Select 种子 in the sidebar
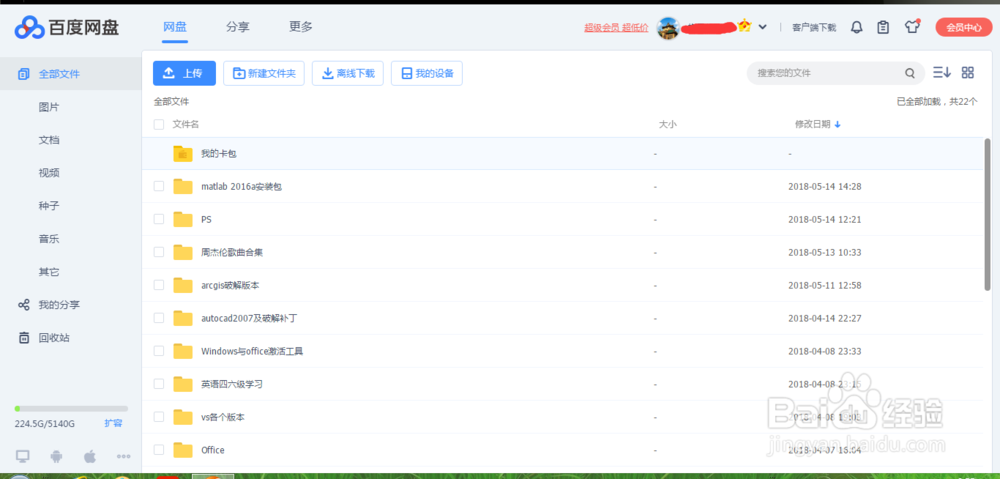 49,206
